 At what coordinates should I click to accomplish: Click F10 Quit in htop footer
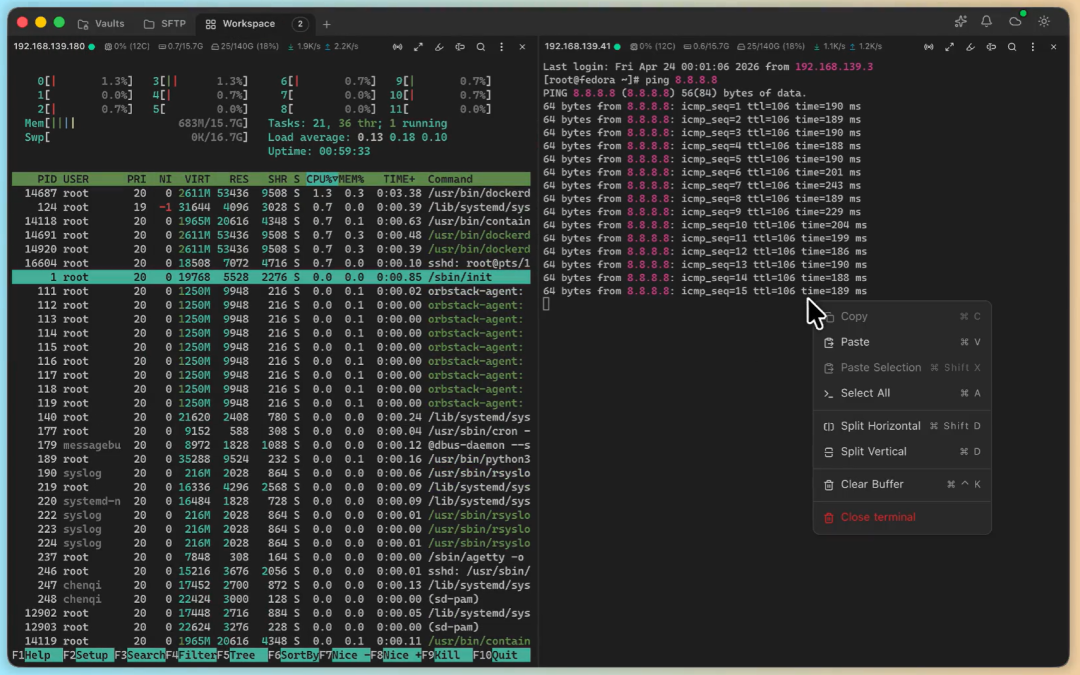tap(501, 655)
